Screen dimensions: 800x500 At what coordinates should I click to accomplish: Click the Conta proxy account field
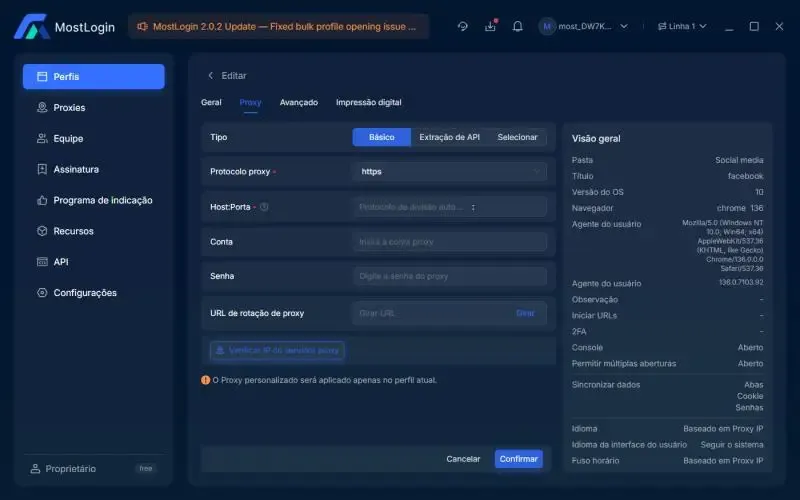click(x=449, y=242)
